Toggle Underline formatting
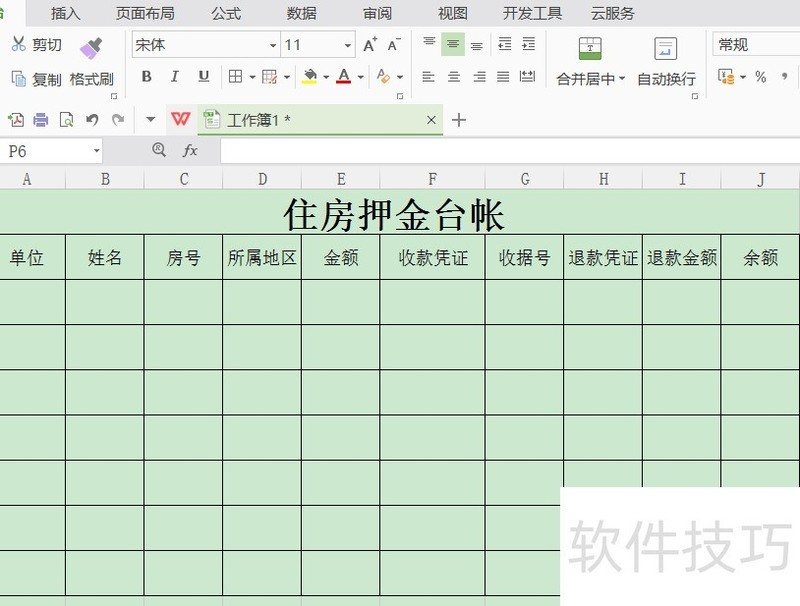 pyautogui.click(x=204, y=77)
